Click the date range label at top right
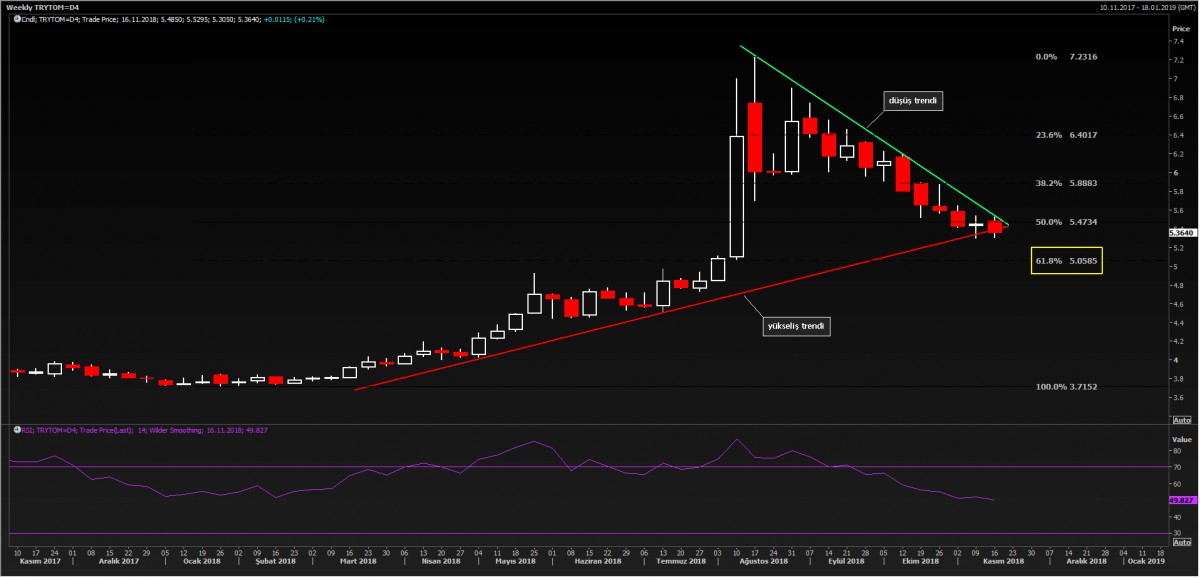Image resolution: width=1200 pixels, height=578 pixels. coord(1138,6)
